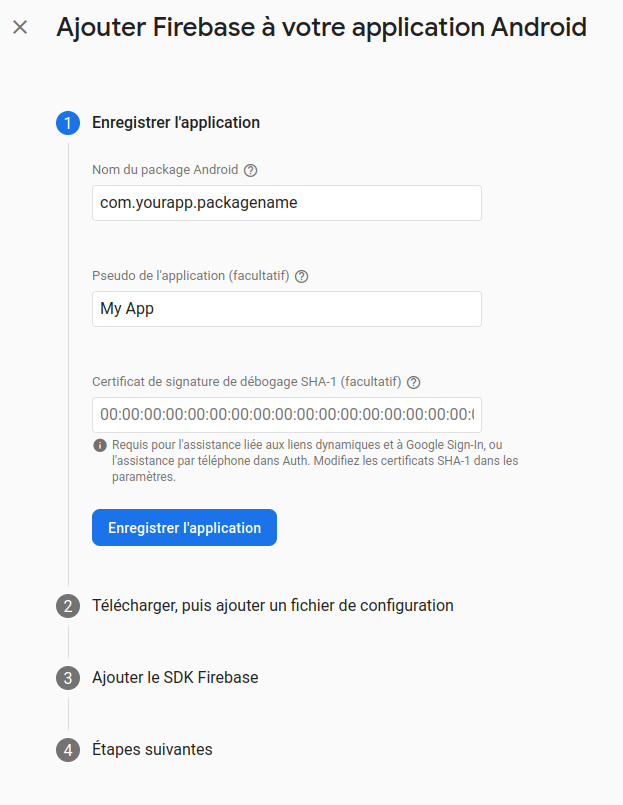Click step 1 number circle
The width and height of the screenshot is (623, 805).
tap(68, 123)
